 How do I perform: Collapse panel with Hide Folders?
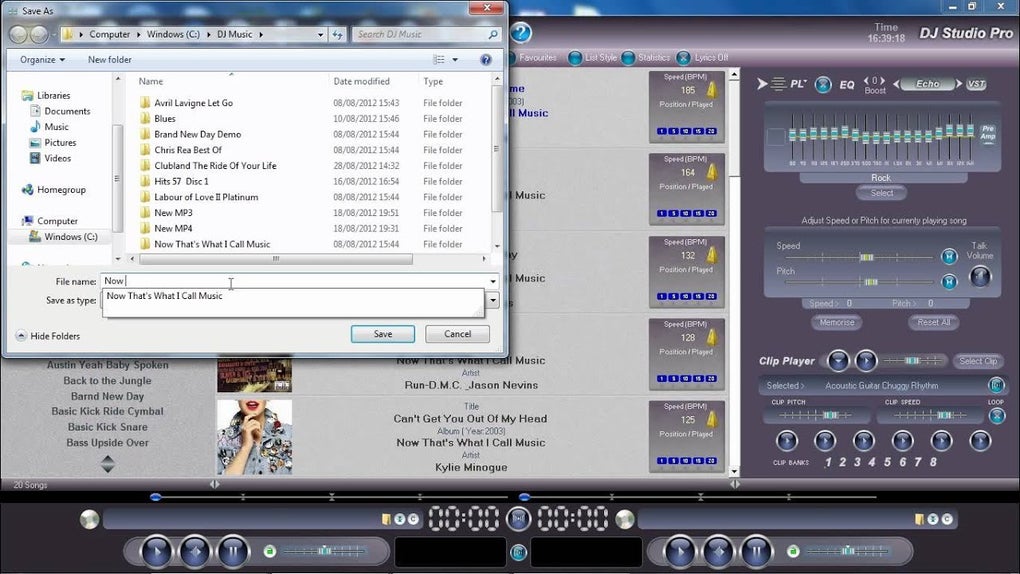click(x=48, y=336)
